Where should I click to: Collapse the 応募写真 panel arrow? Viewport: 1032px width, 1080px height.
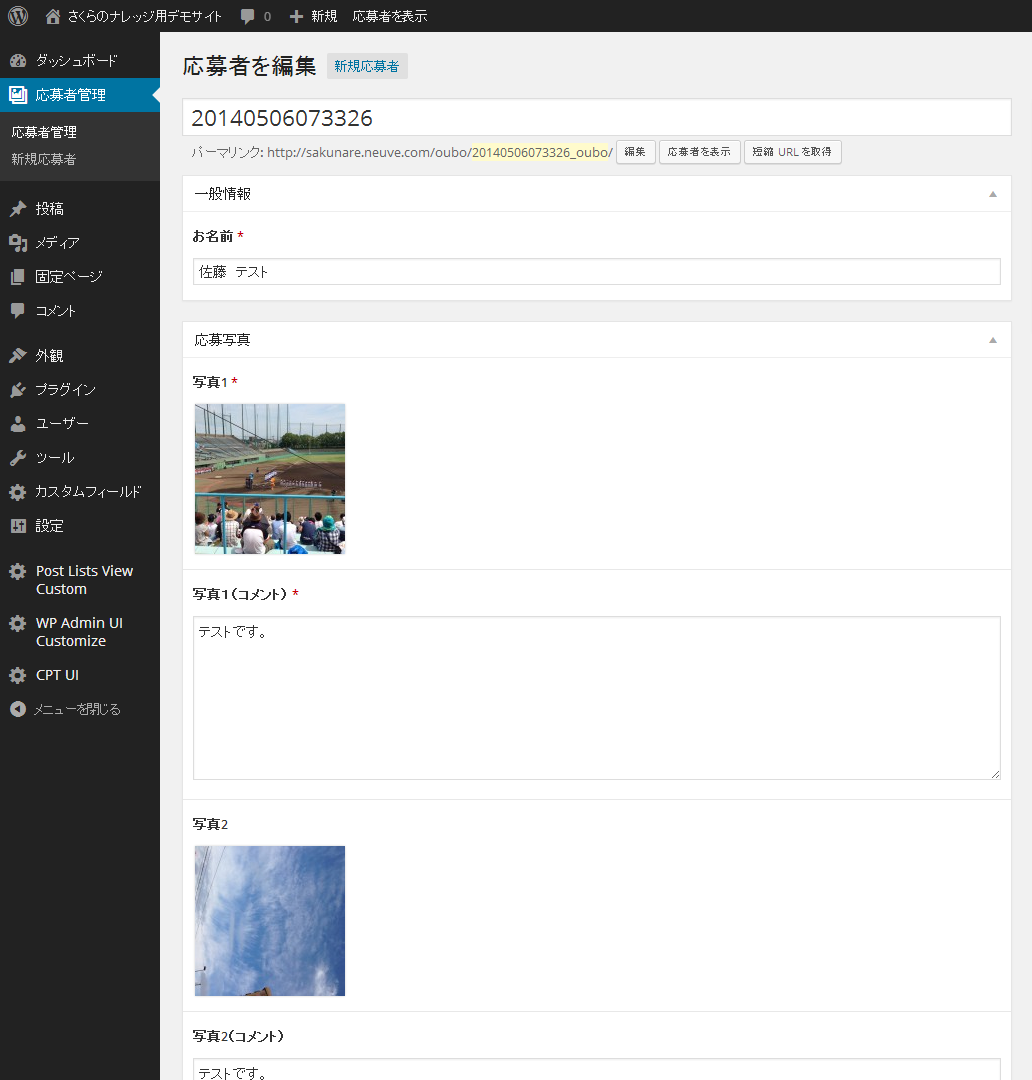[992, 340]
